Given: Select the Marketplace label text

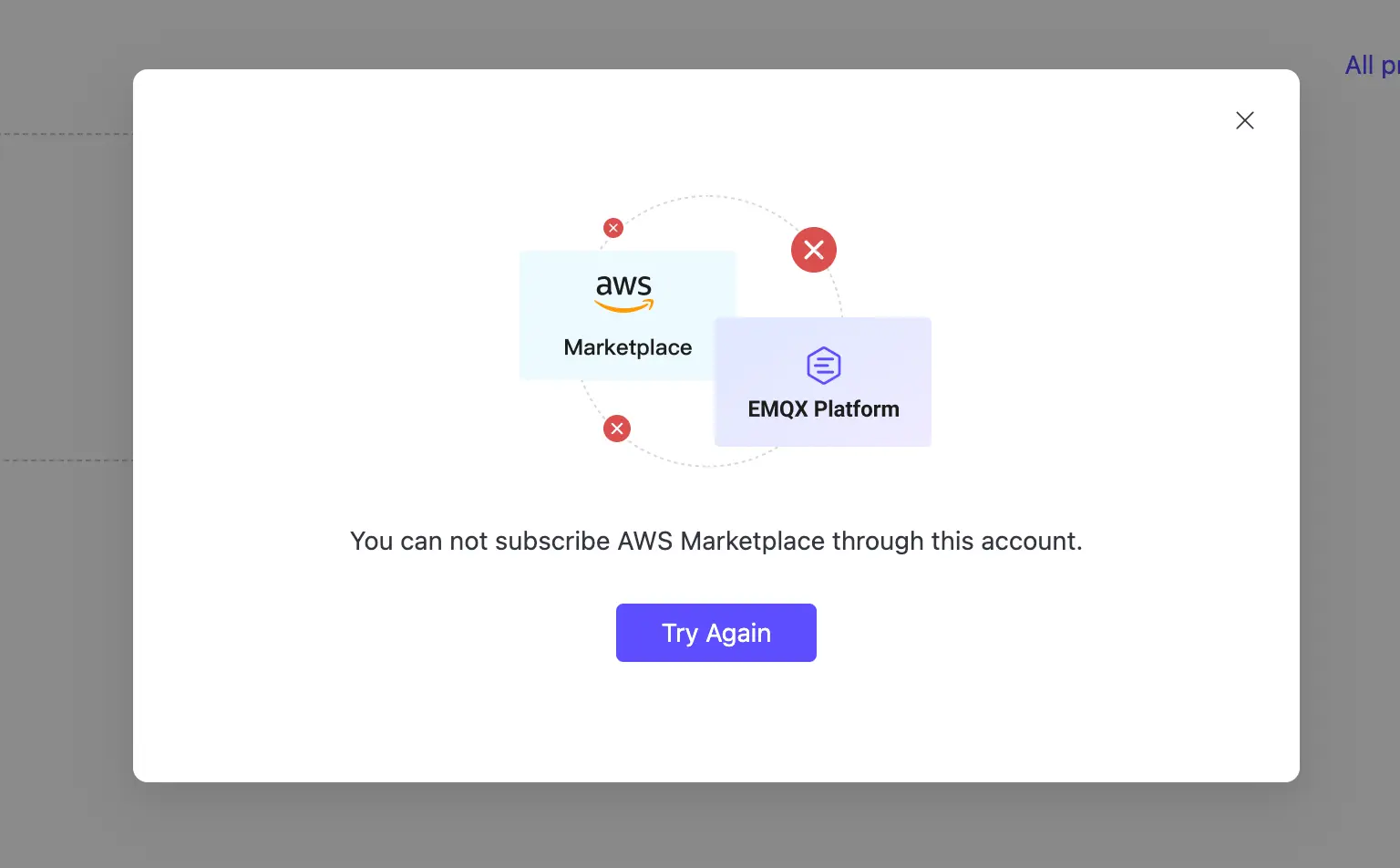Looking at the screenshot, I should (x=628, y=347).
